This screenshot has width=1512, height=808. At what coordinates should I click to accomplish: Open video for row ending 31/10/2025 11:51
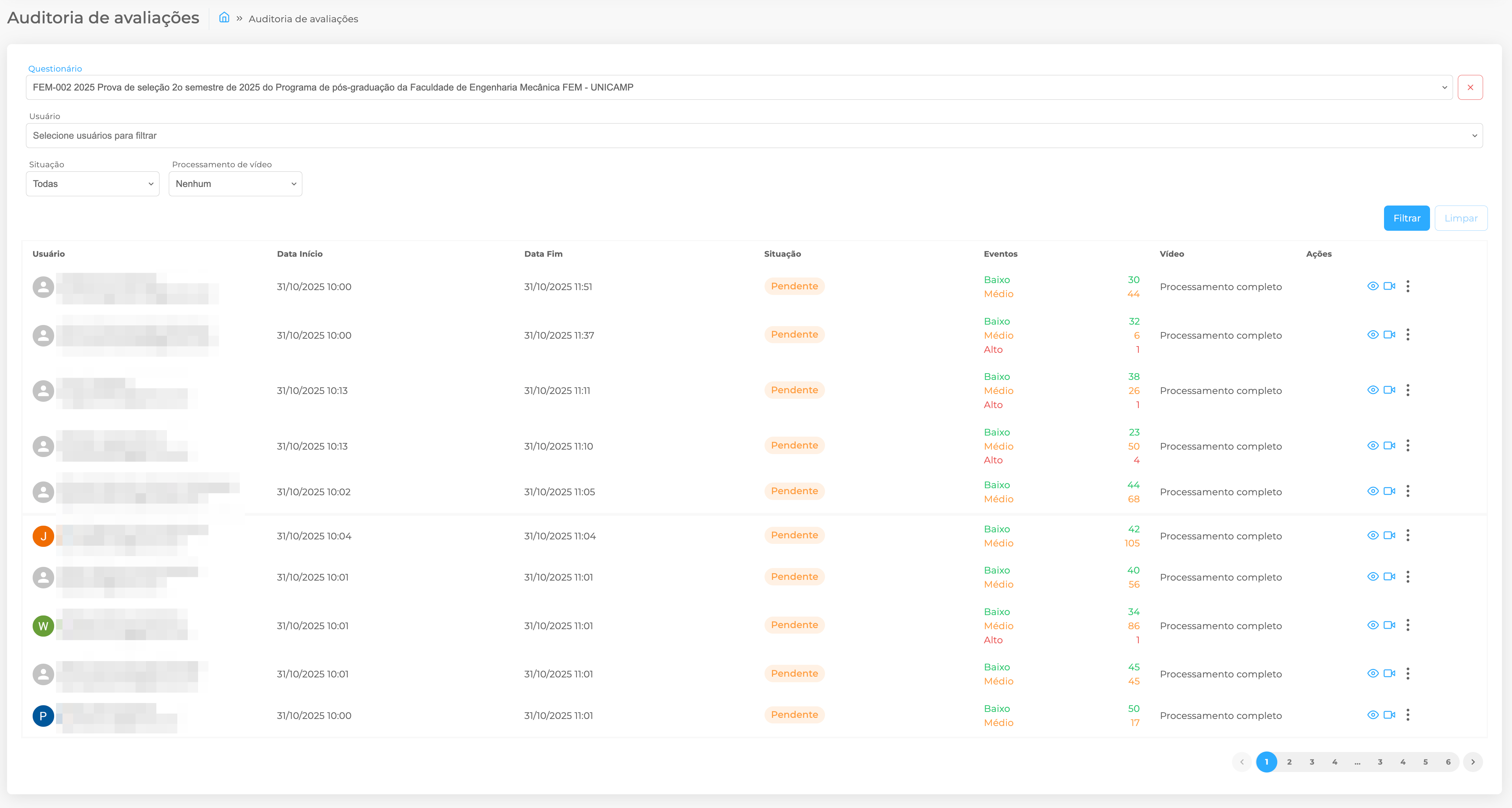1389,286
